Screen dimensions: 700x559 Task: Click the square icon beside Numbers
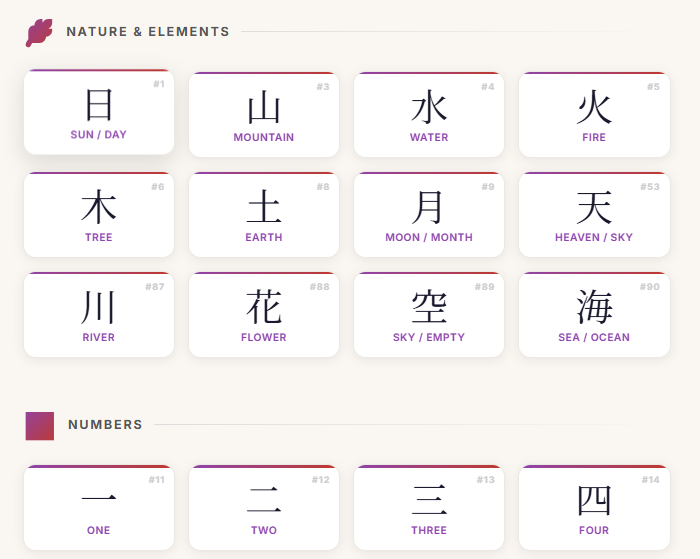click(40, 426)
